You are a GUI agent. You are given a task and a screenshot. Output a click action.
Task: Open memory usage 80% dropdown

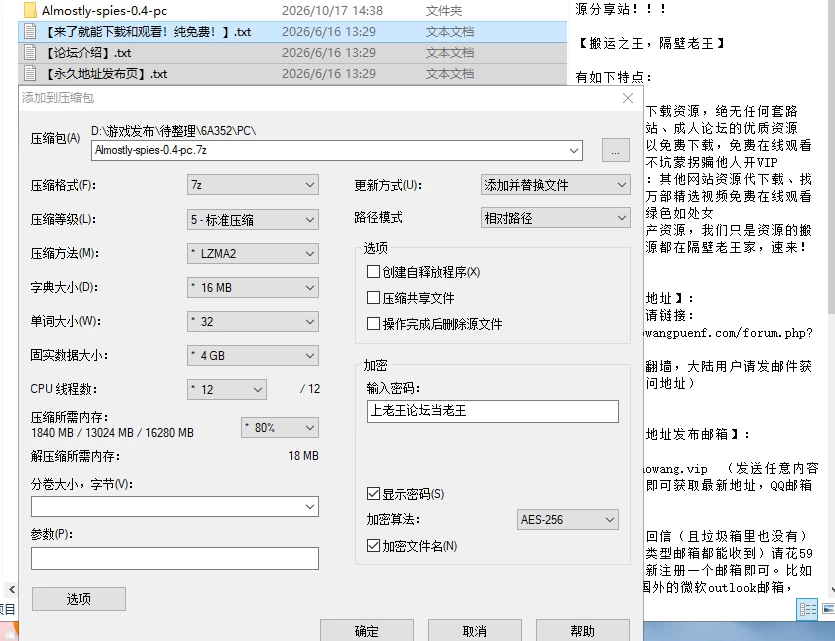(280, 428)
